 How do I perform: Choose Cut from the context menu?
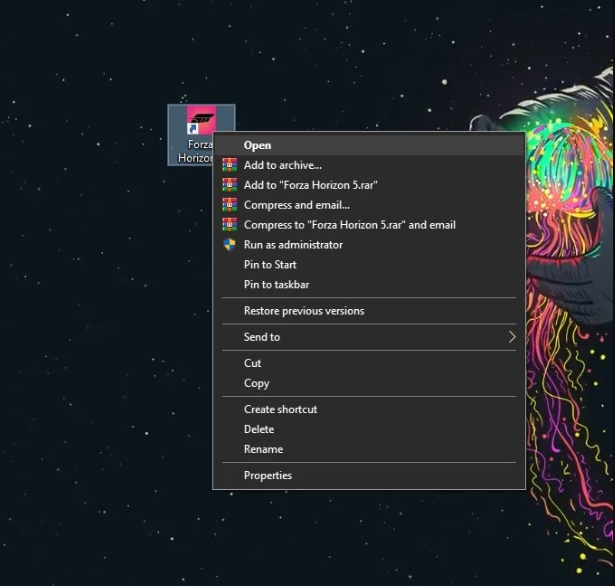click(369, 363)
